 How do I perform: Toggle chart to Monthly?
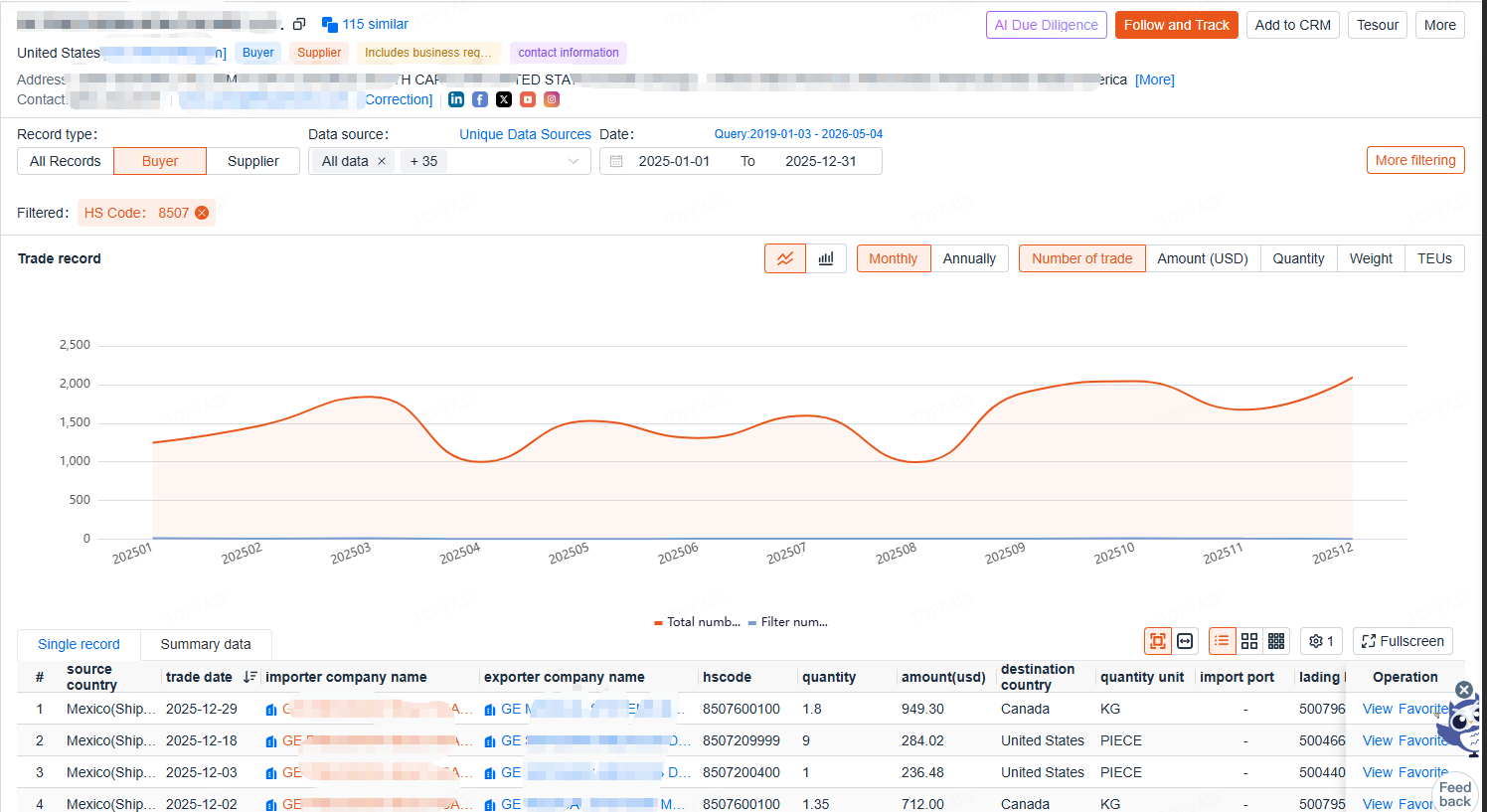coord(894,258)
